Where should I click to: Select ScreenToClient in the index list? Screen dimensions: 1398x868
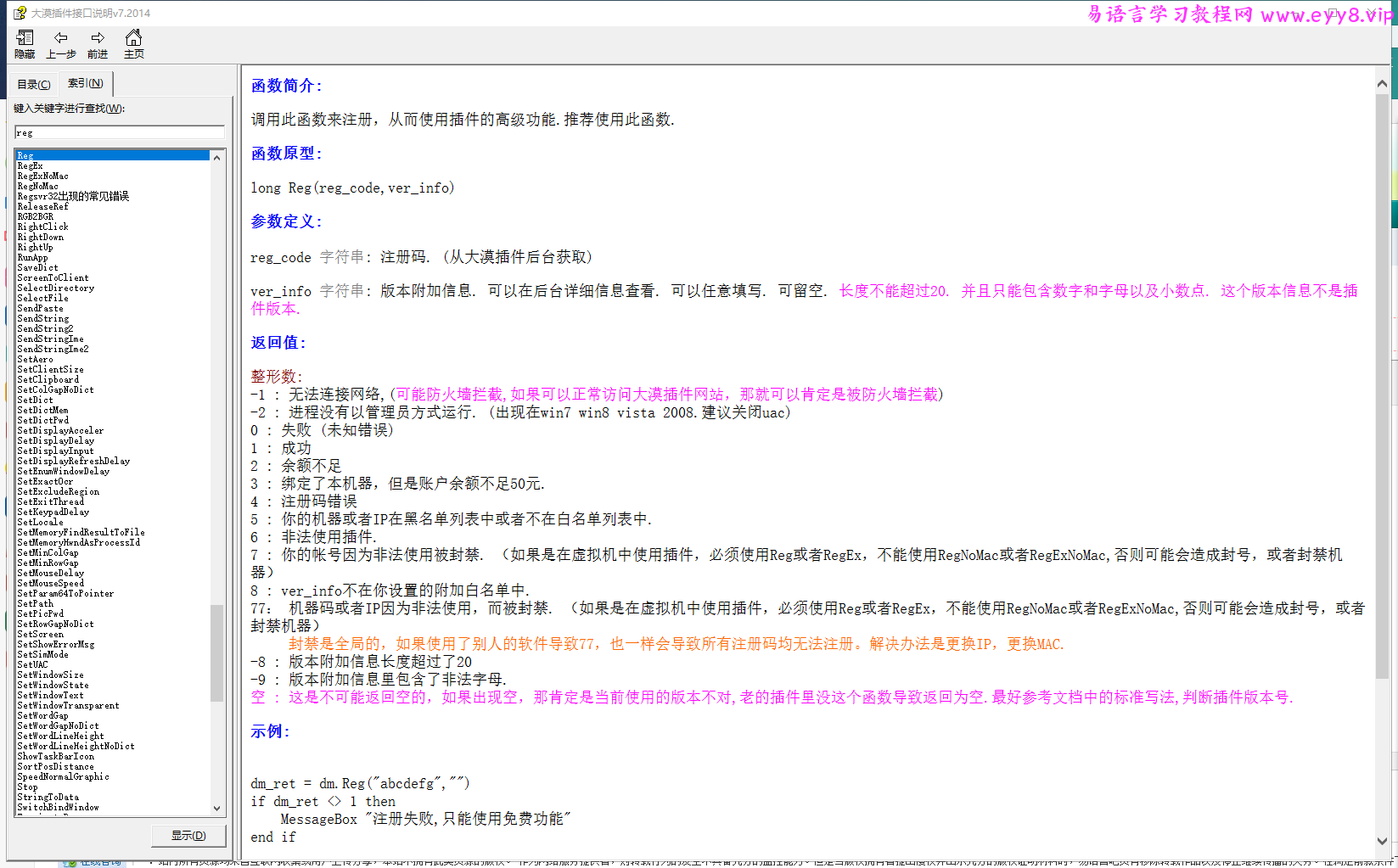[53, 277]
